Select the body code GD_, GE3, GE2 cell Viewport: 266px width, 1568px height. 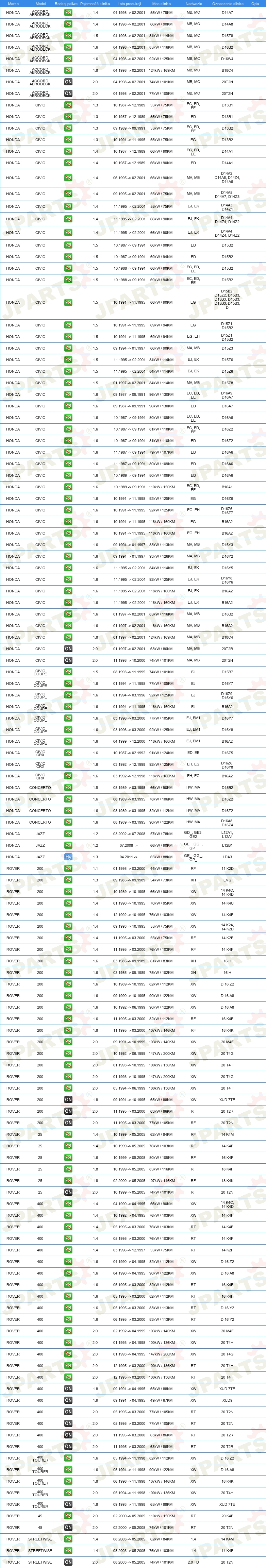(193, 834)
